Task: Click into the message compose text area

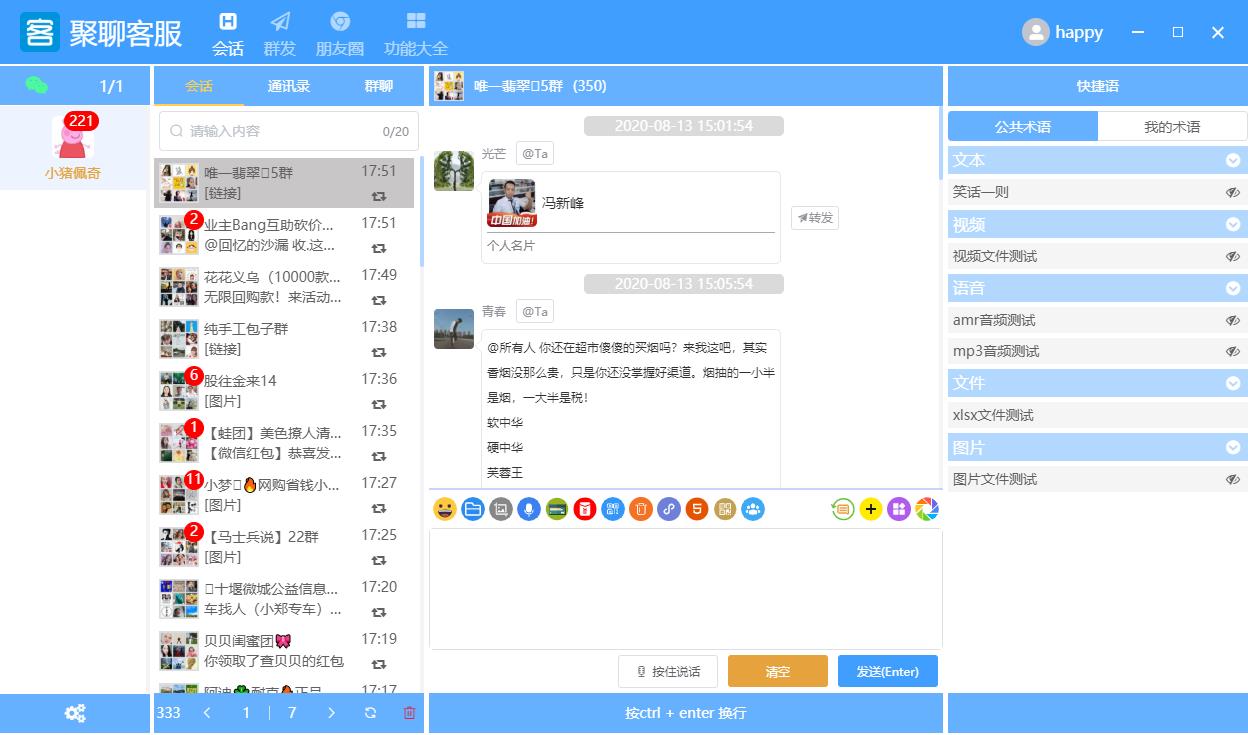Action: [686, 588]
